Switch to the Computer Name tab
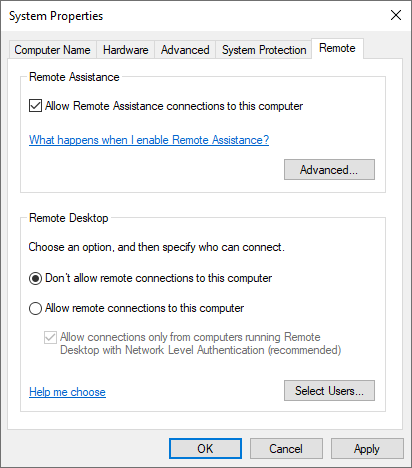The image size is (412, 468). [x=53, y=50]
